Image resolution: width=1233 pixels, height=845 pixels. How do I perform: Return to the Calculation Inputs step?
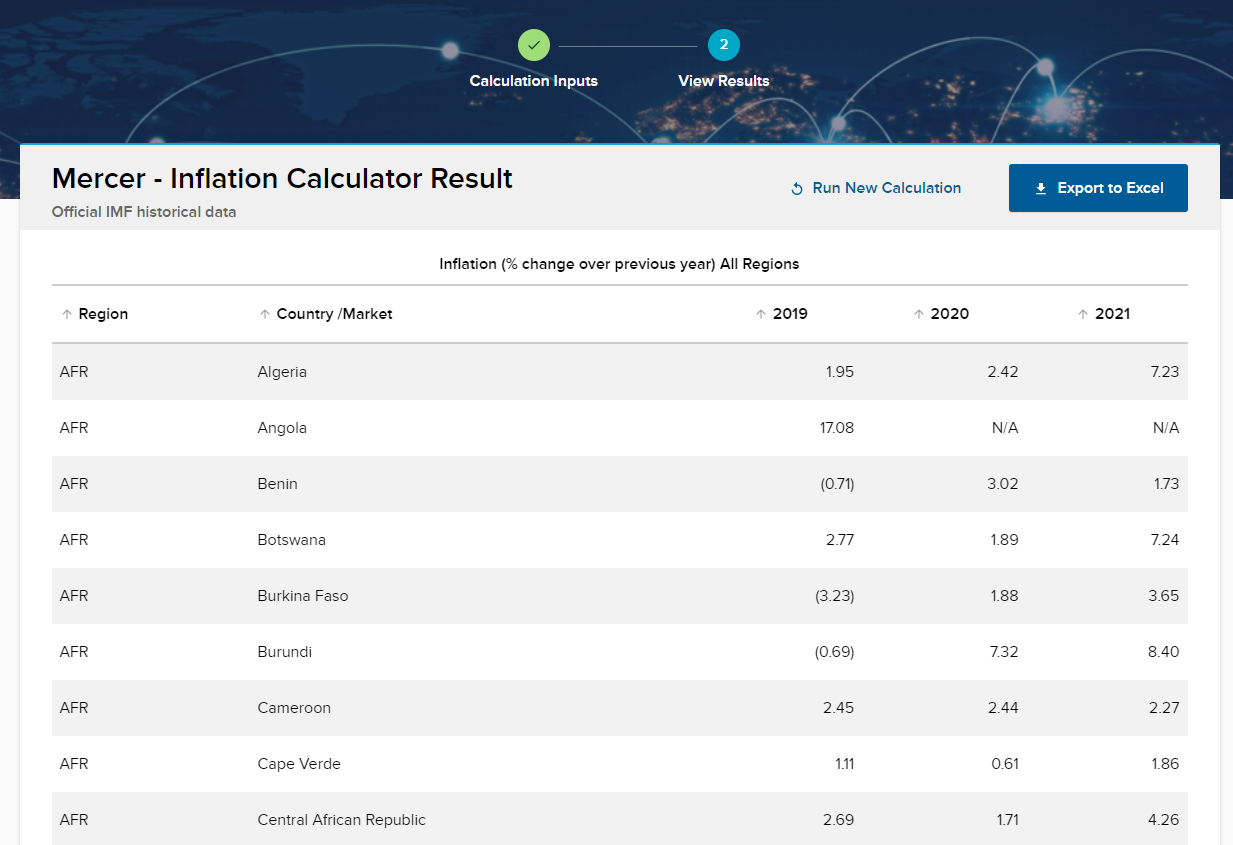[533, 60]
